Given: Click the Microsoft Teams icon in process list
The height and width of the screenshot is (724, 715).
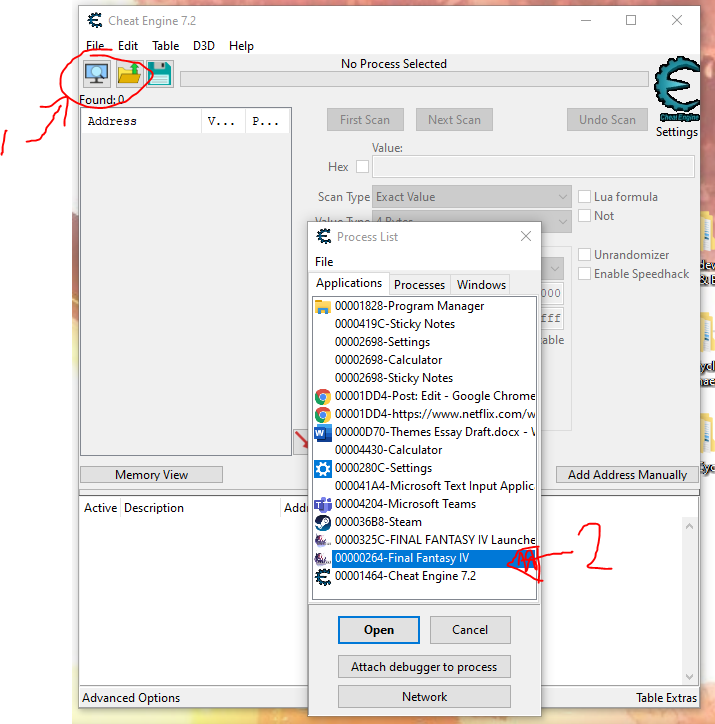Looking at the screenshot, I should click(x=323, y=504).
